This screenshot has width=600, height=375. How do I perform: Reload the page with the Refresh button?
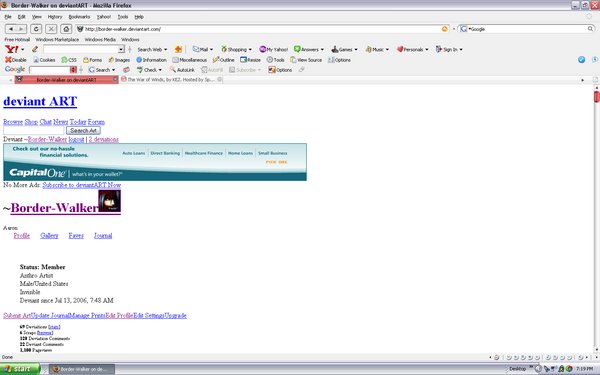pos(36,29)
